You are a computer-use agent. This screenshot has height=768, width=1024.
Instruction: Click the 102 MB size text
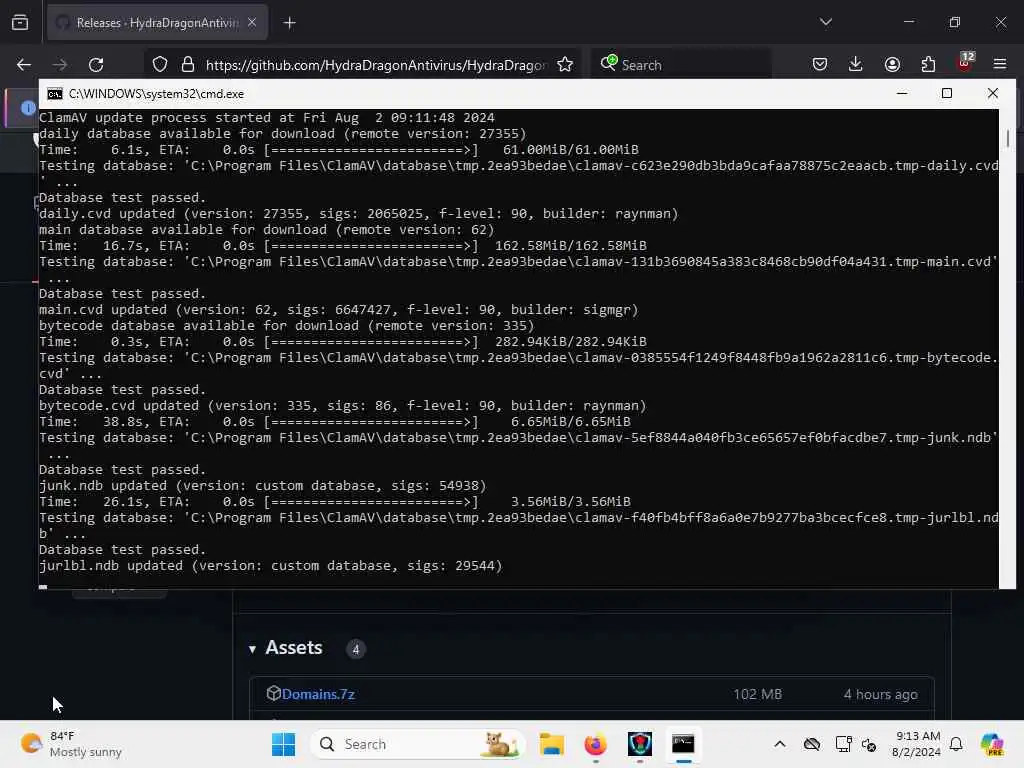(758, 694)
